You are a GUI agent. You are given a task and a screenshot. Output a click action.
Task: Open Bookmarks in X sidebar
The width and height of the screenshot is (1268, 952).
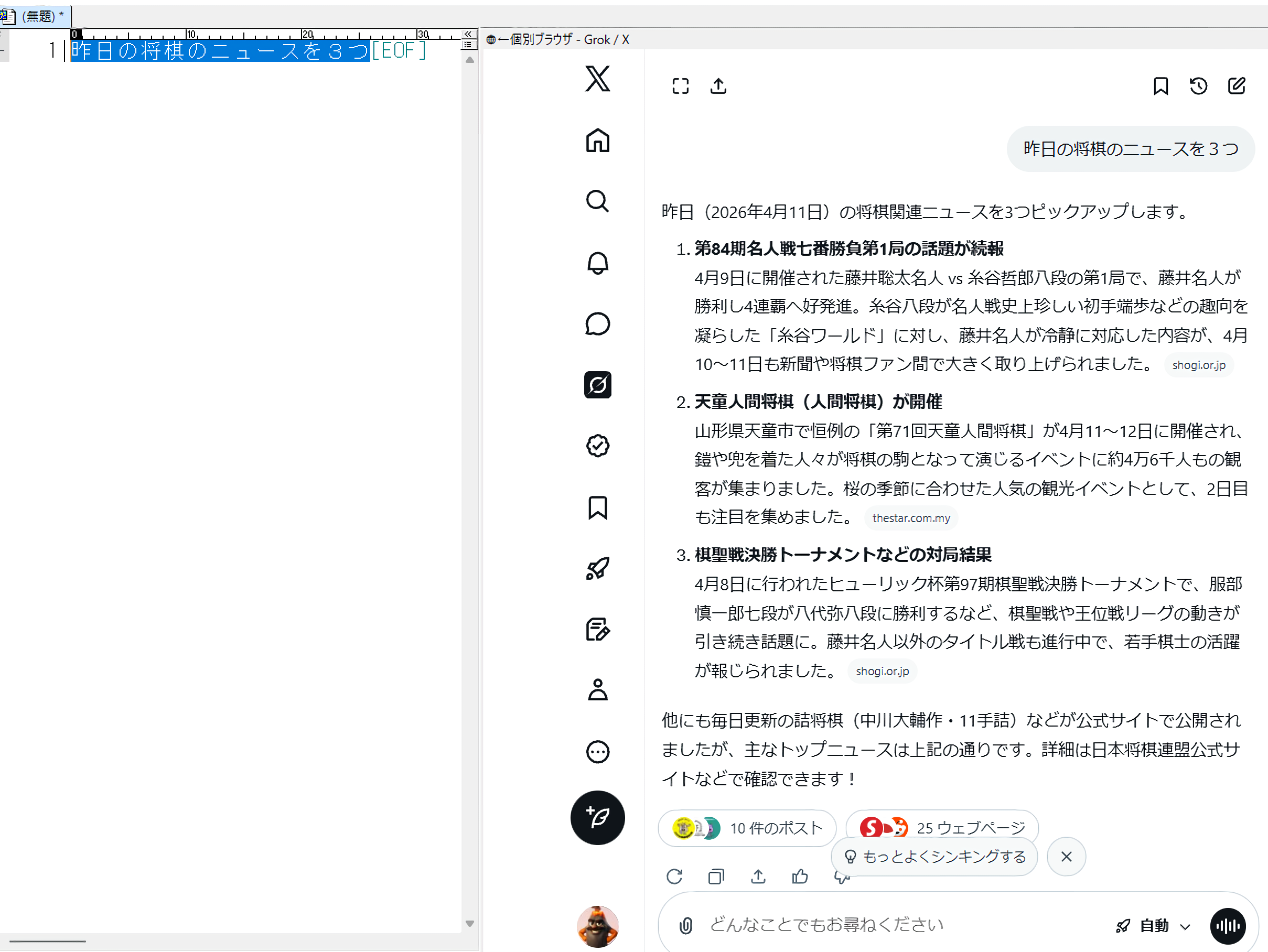point(597,508)
